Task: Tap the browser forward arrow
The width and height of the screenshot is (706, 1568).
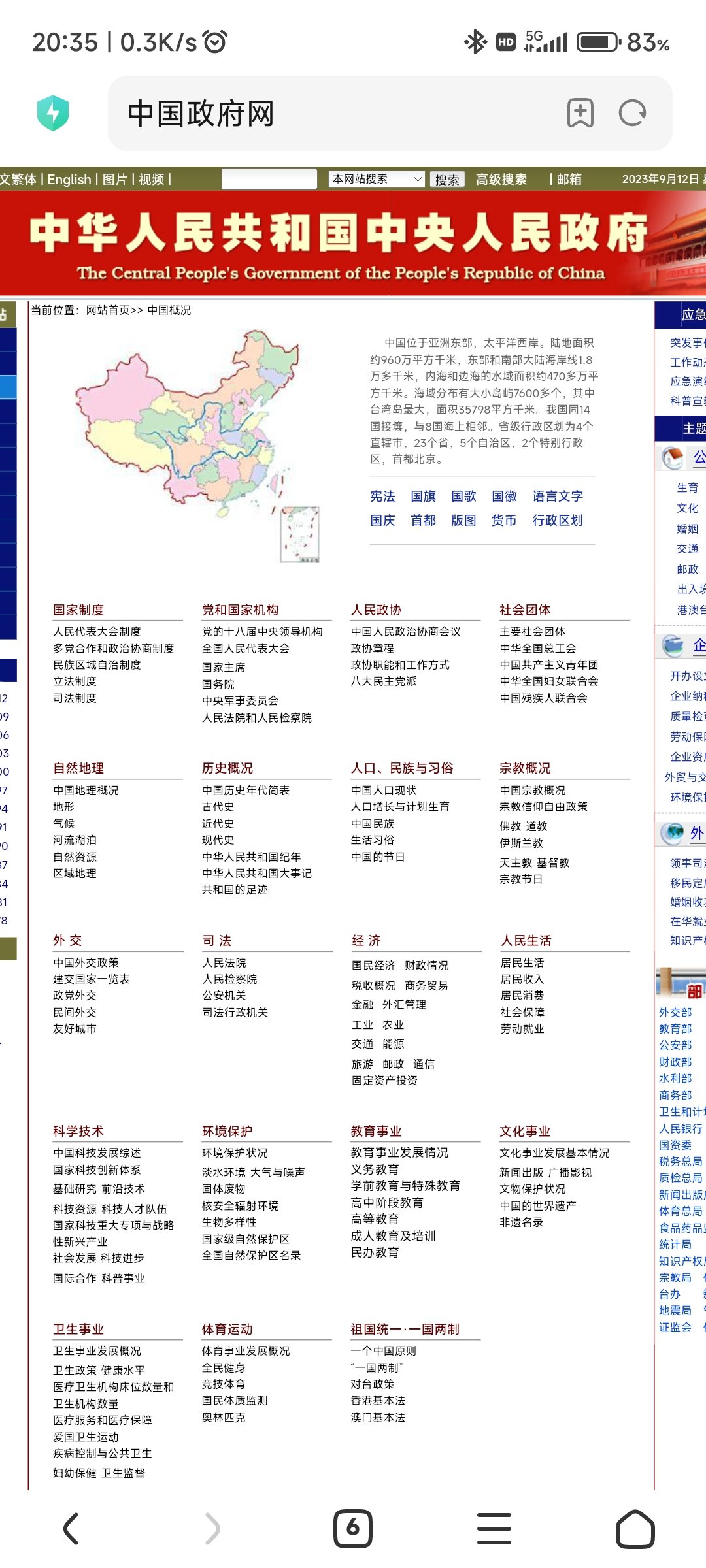Action: click(212, 1529)
